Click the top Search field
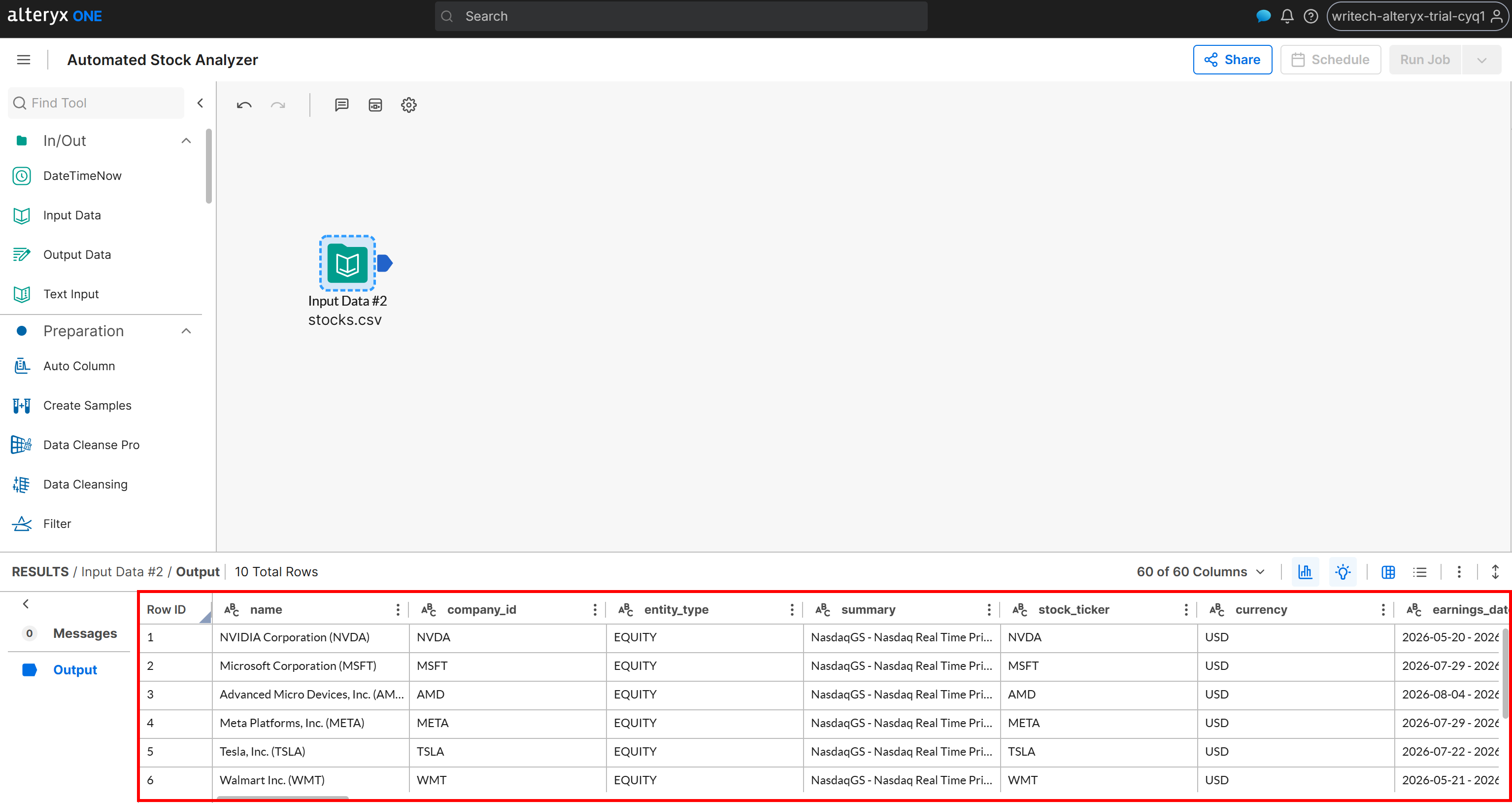Image resolution: width=1512 pixels, height=803 pixels. pyautogui.click(x=681, y=16)
